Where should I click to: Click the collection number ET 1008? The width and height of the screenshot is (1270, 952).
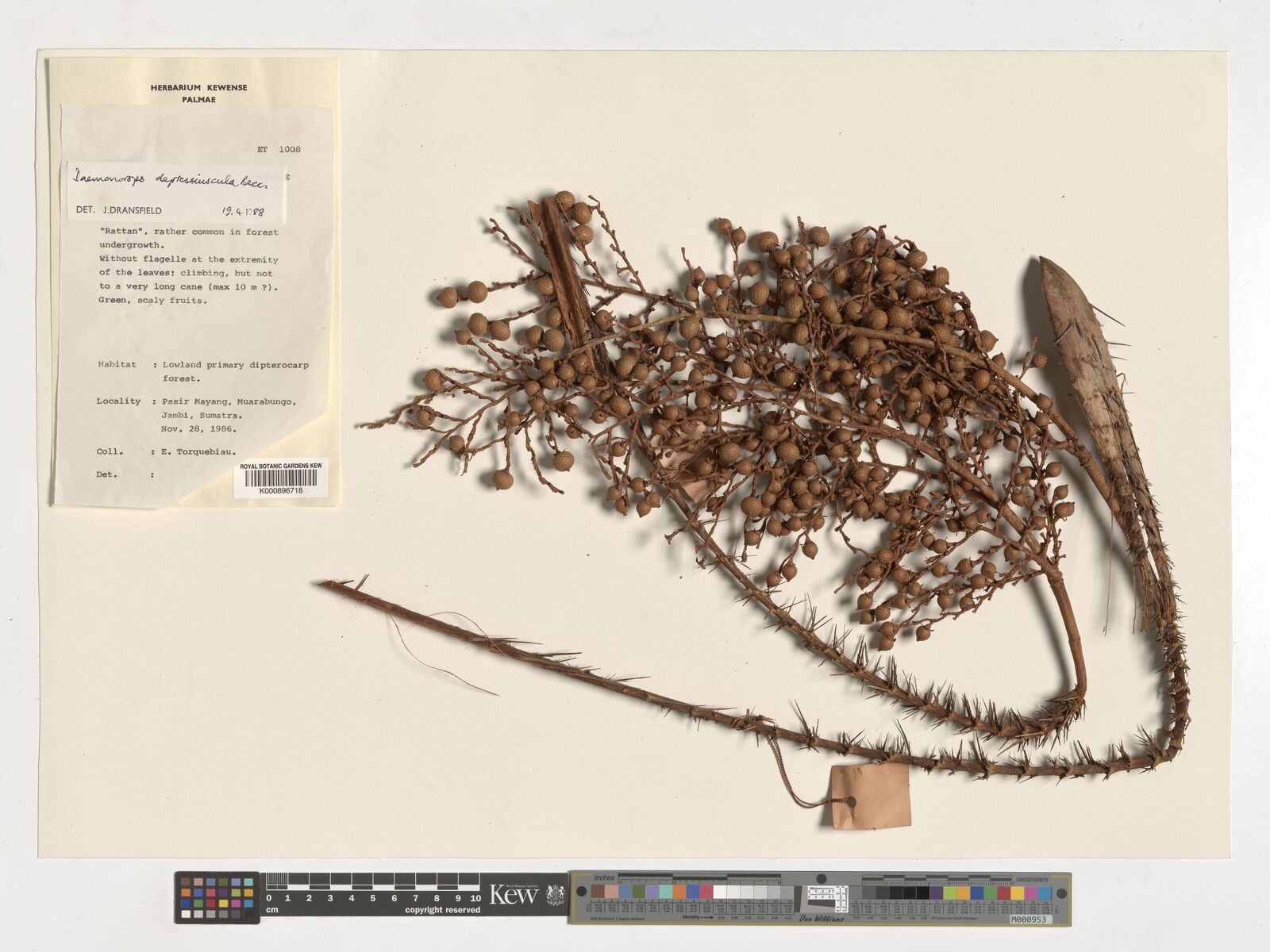278,149
